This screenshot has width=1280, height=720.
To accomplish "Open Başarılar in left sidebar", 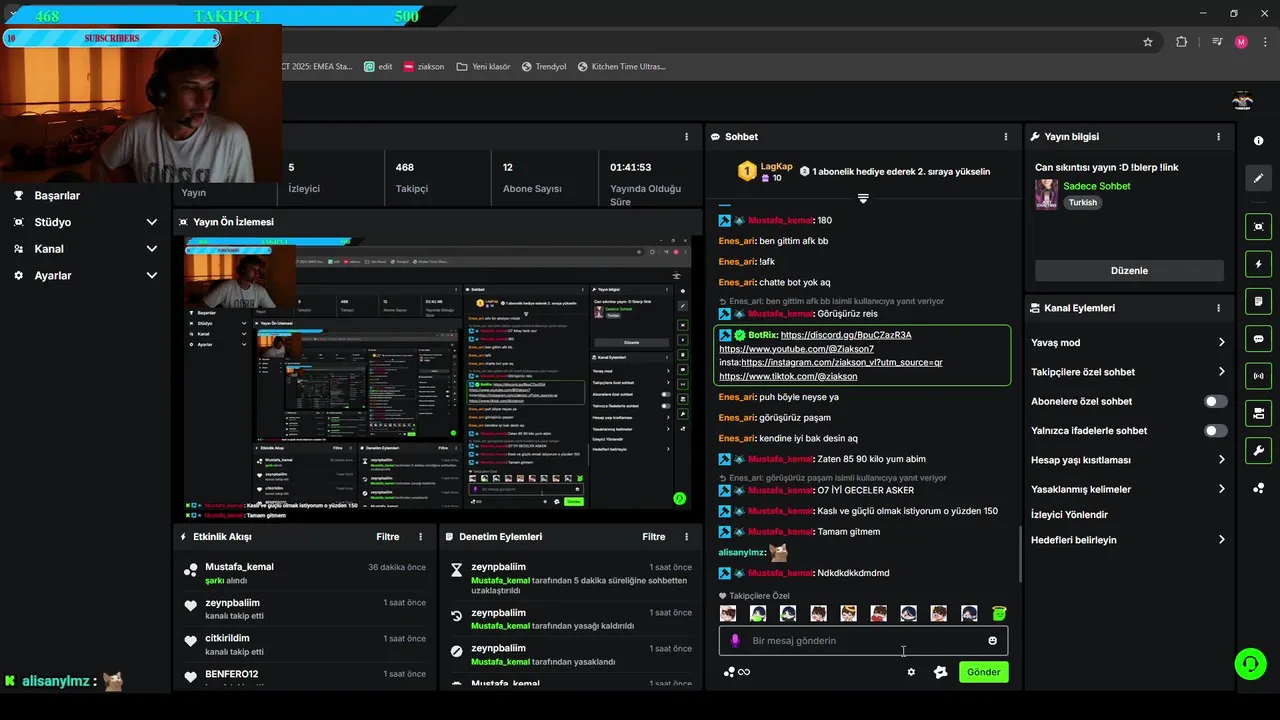I will 57,195.
